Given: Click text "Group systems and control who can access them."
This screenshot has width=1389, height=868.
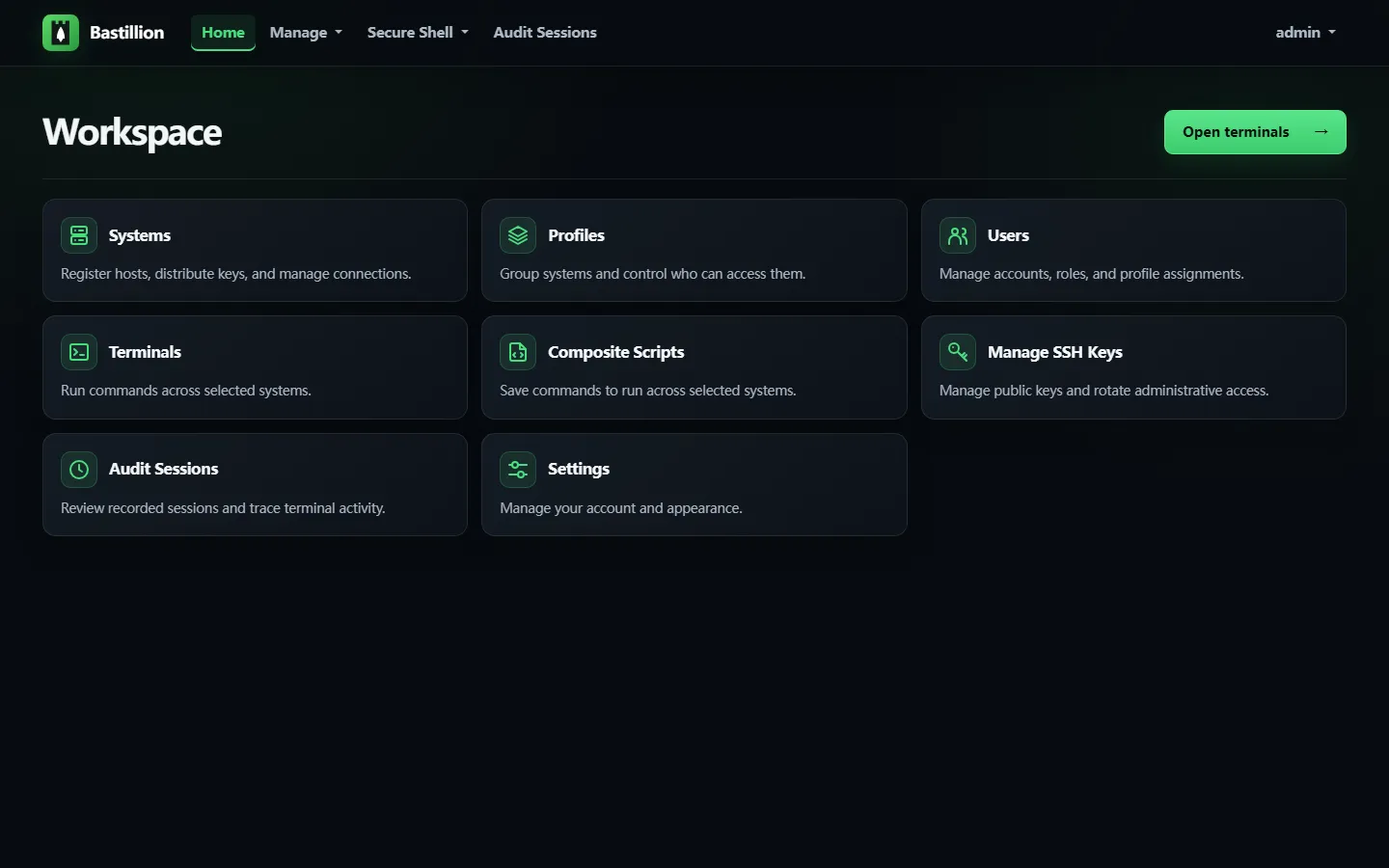Looking at the screenshot, I should point(653,274).
